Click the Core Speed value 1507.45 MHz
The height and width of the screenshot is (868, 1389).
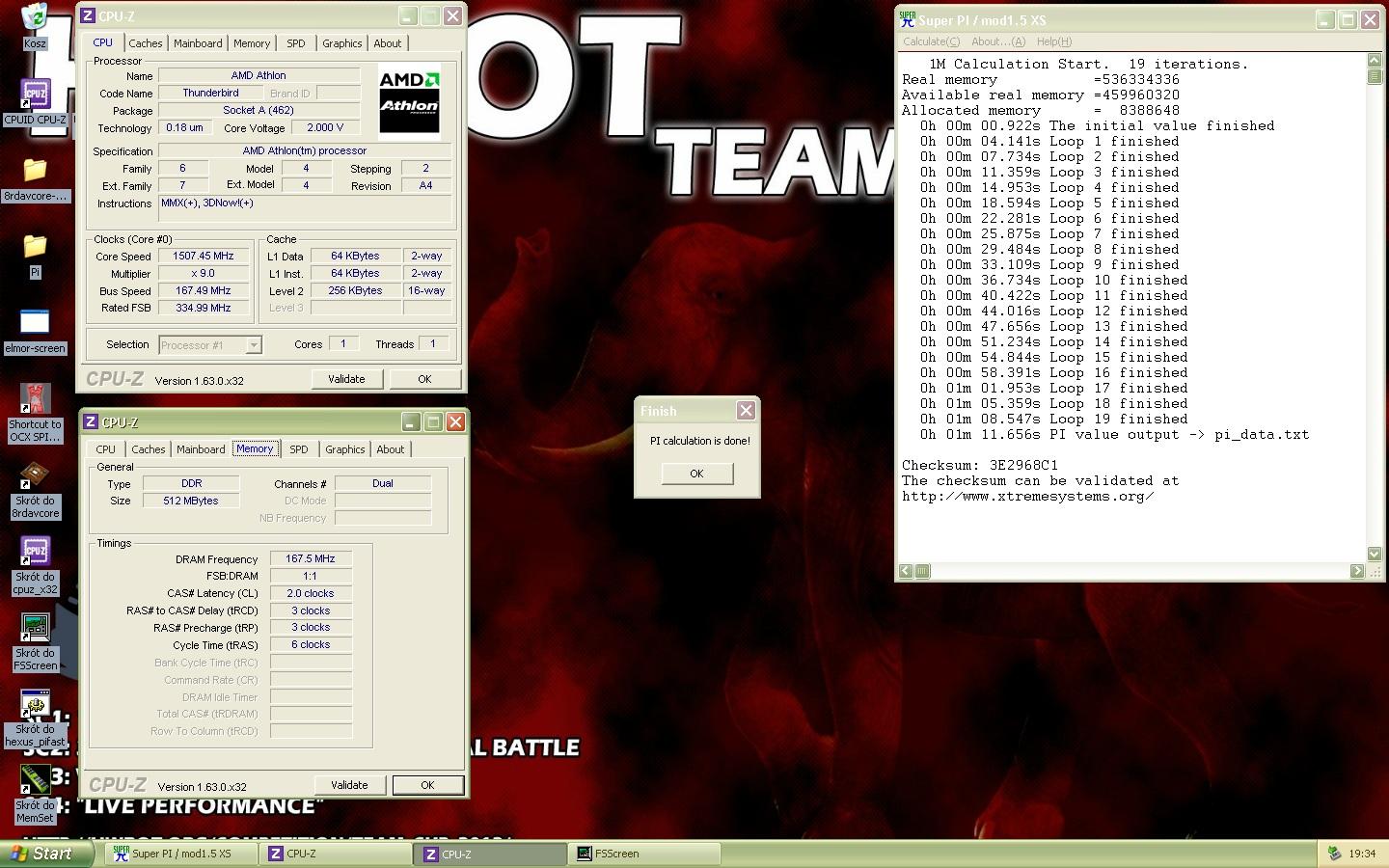click(x=203, y=257)
